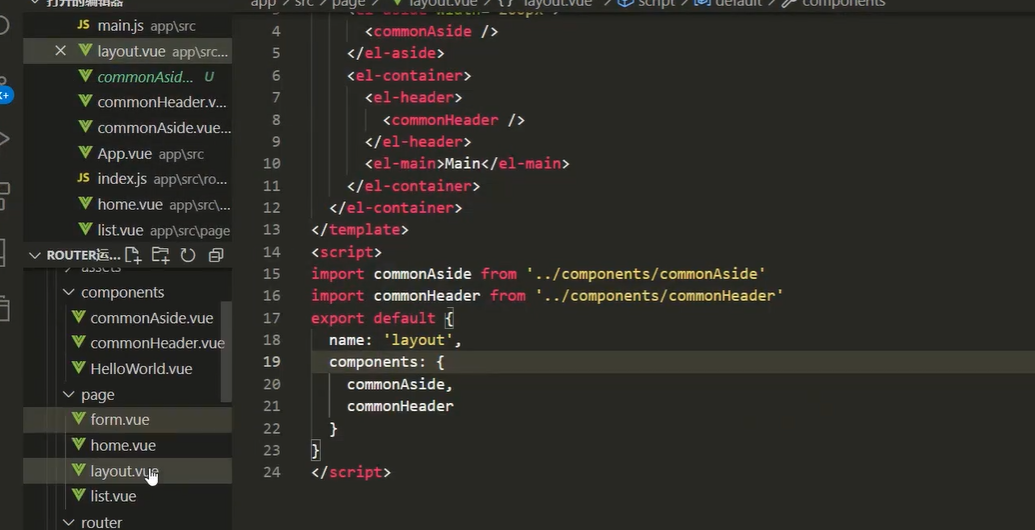Refresh the explorer with the circular arrow icon
The height and width of the screenshot is (530, 1035).
coord(188,255)
